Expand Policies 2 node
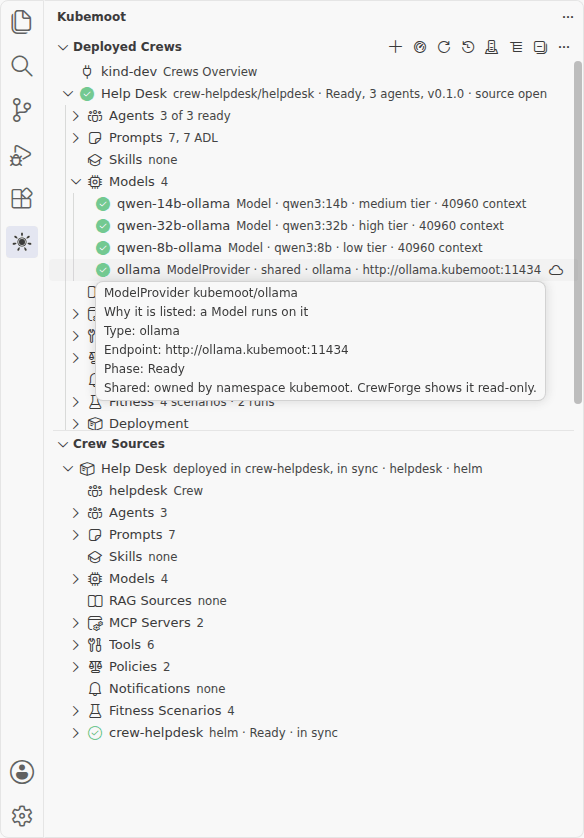This screenshot has height=838, width=584. (x=76, y=666)
